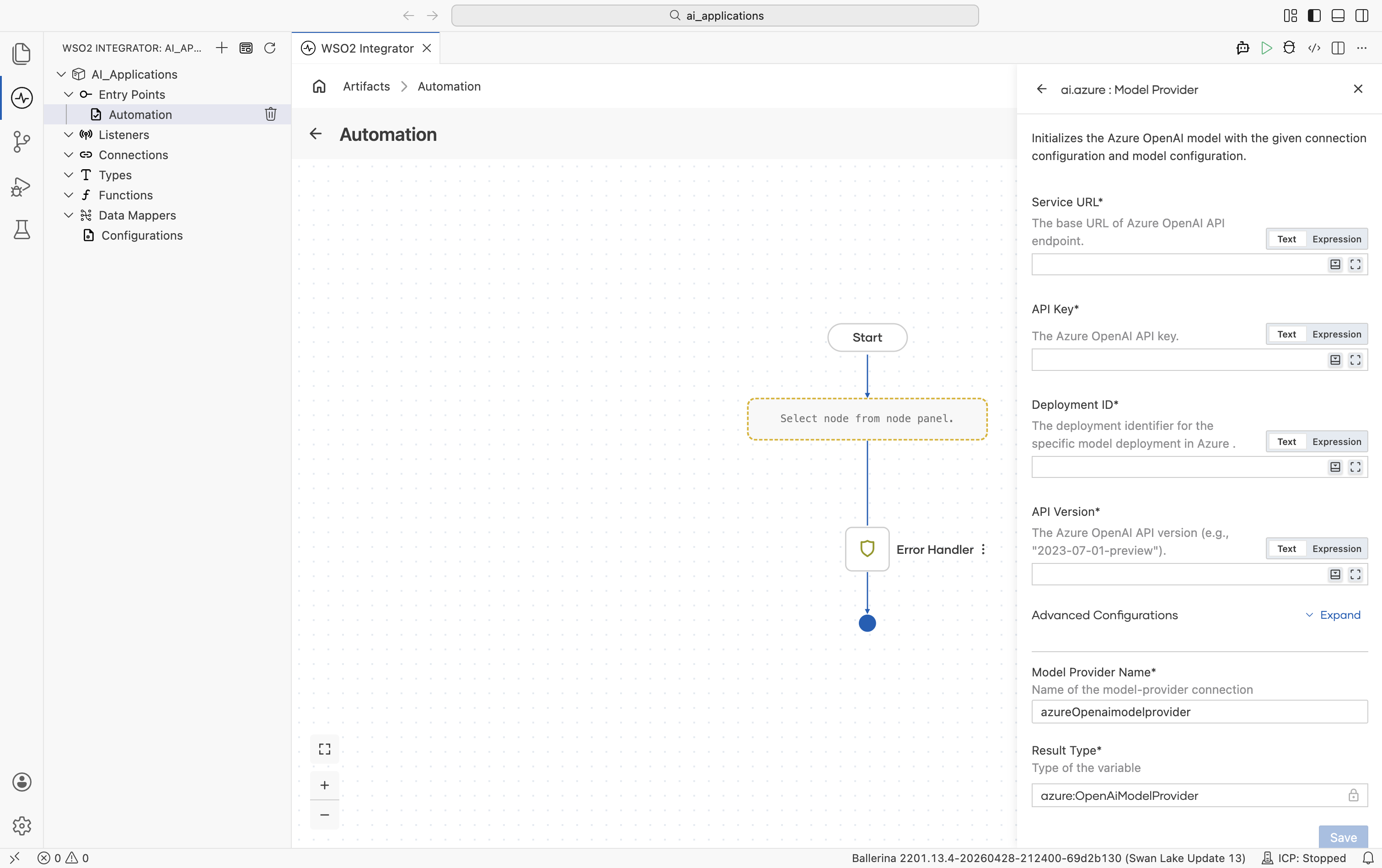Debug the integration

(1289, 48)
